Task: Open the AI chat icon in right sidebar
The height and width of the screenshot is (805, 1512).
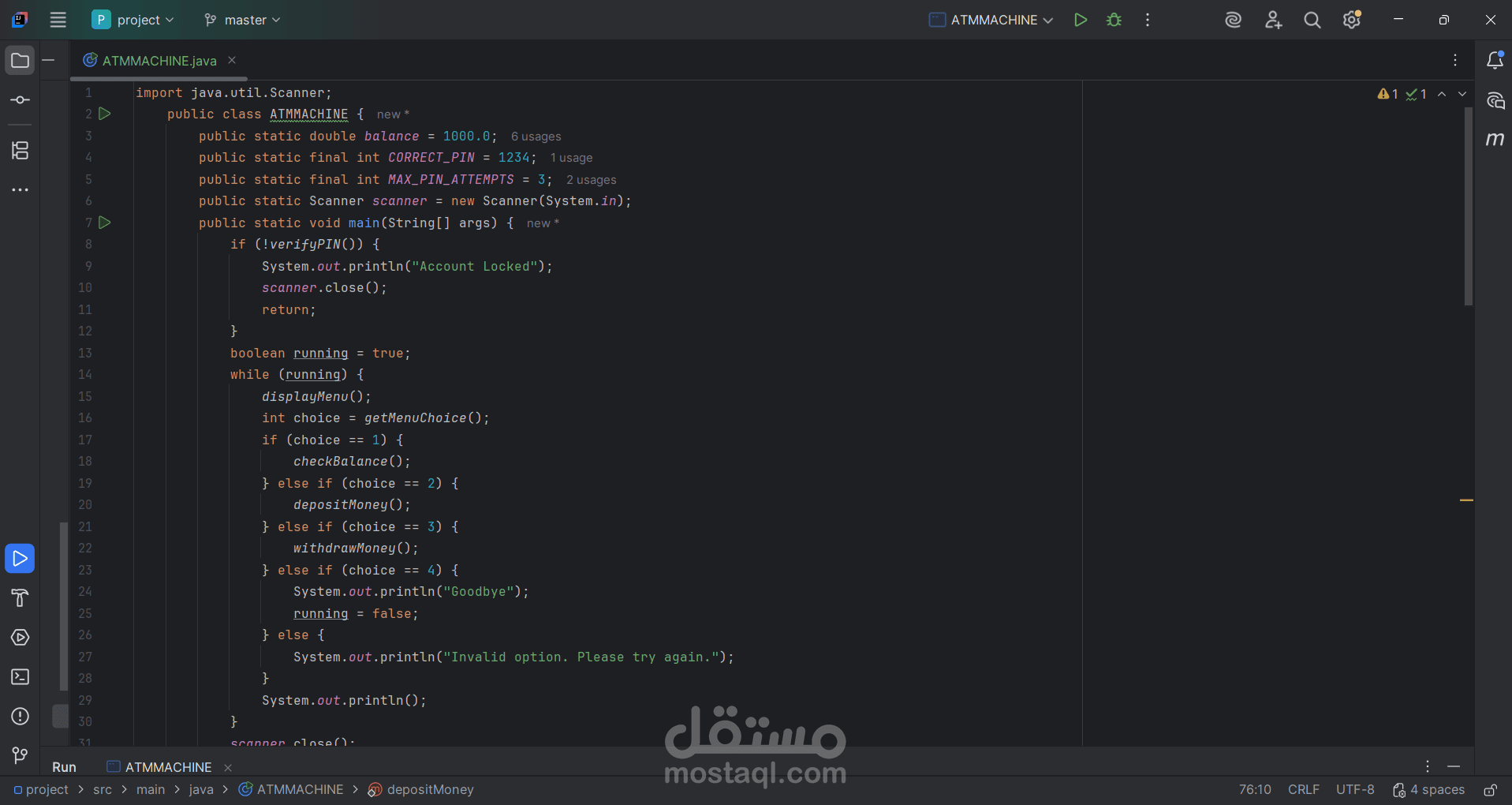Action: [x=1495, y=100]
